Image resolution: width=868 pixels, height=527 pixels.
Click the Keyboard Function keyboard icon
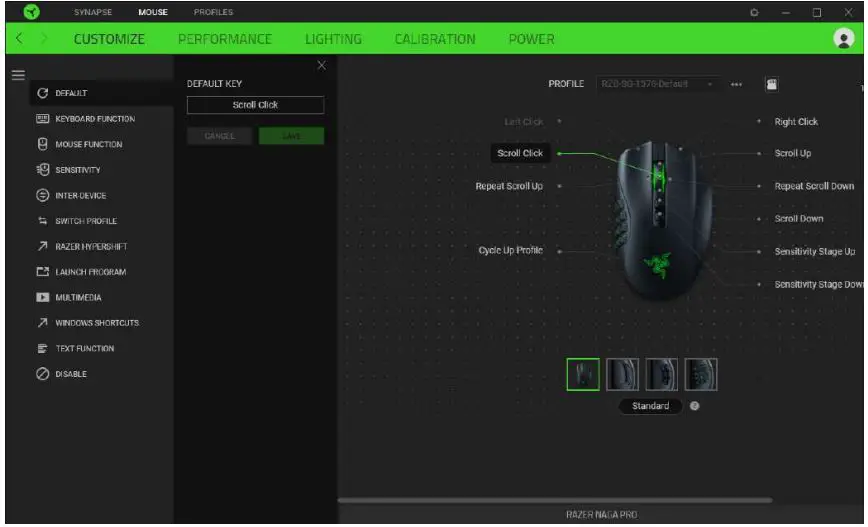tap(43, 118)
